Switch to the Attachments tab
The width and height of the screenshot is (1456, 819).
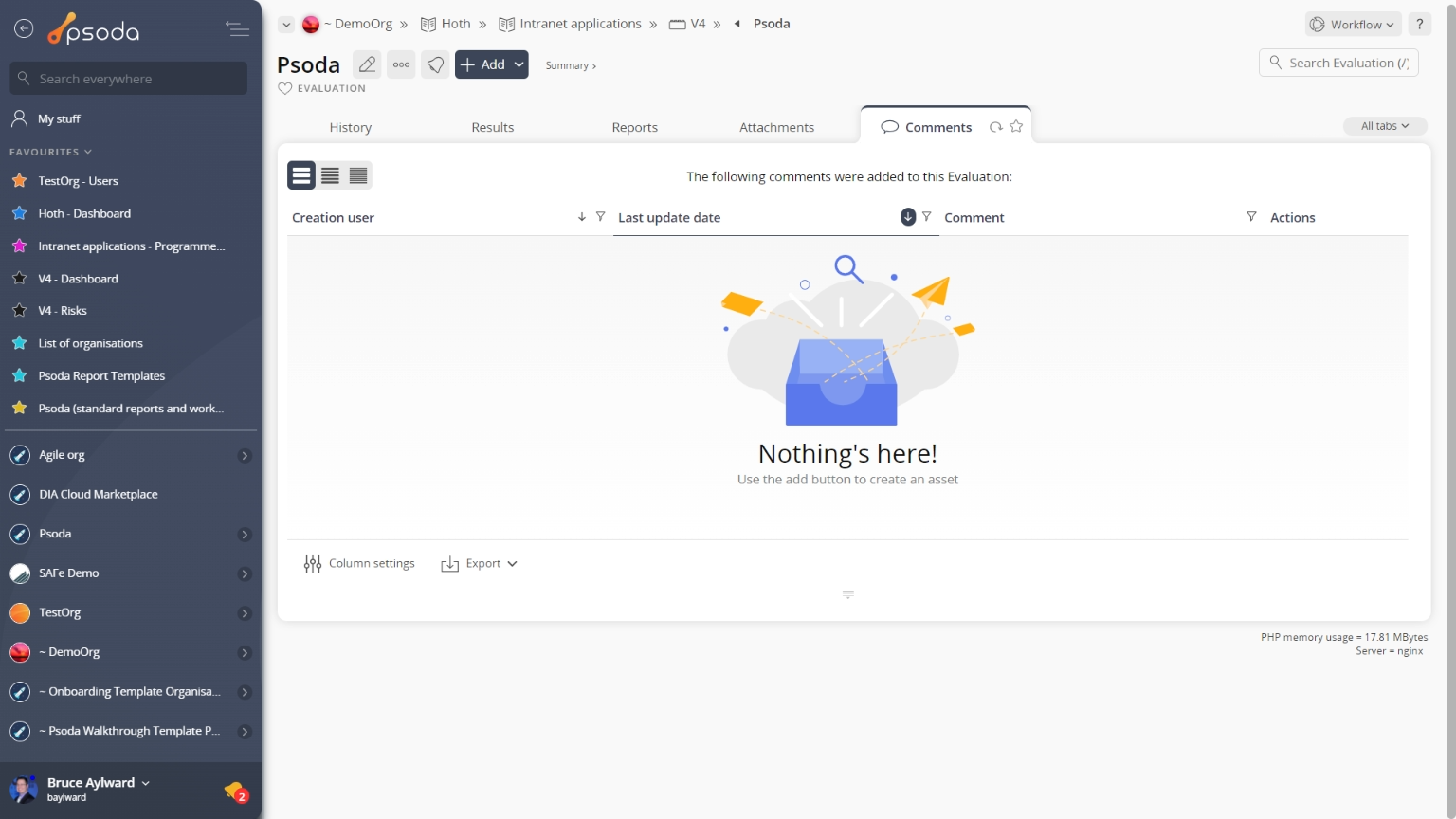coord(776,127)
